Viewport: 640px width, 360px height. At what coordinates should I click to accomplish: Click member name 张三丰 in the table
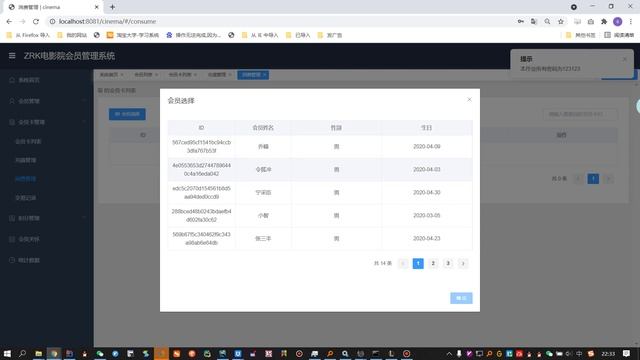pos(263,238)
